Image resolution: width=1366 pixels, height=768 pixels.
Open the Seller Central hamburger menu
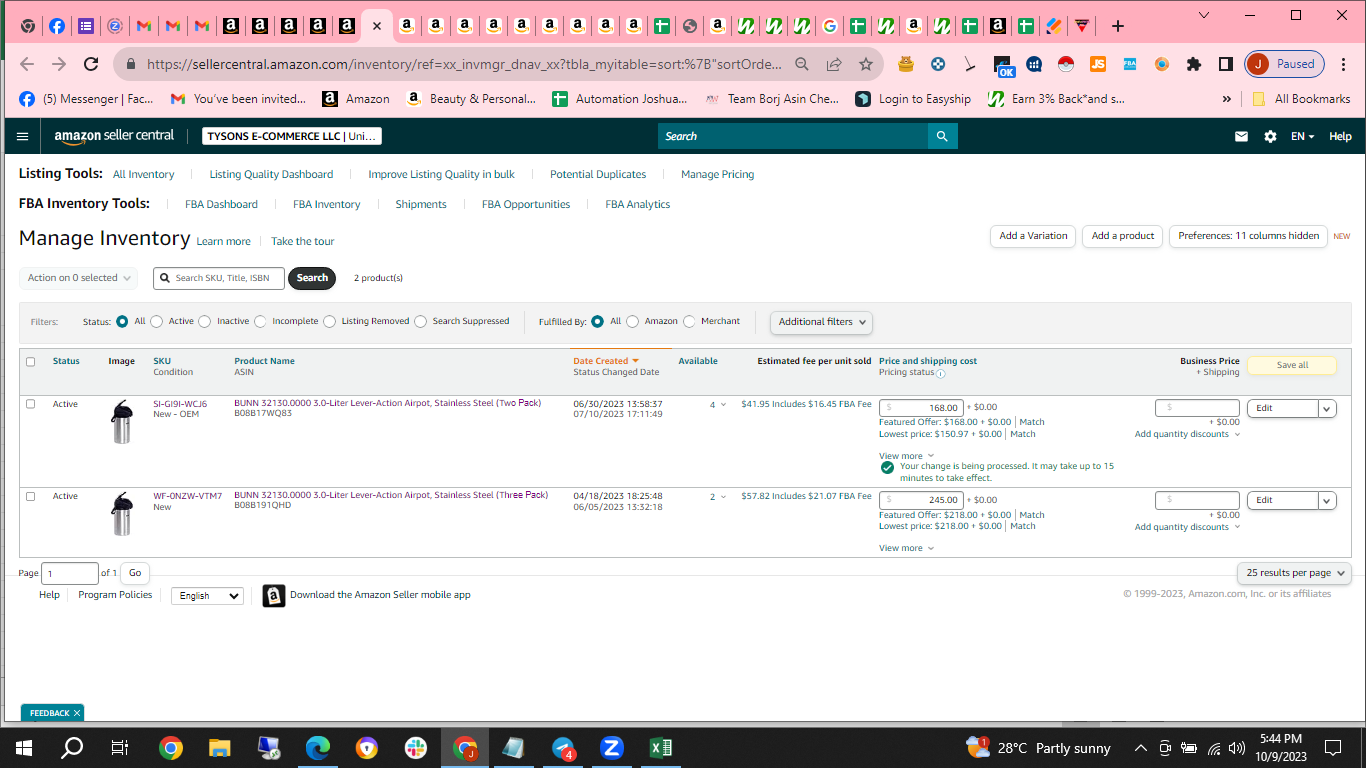pyautogui.click(x=23, y=136)
